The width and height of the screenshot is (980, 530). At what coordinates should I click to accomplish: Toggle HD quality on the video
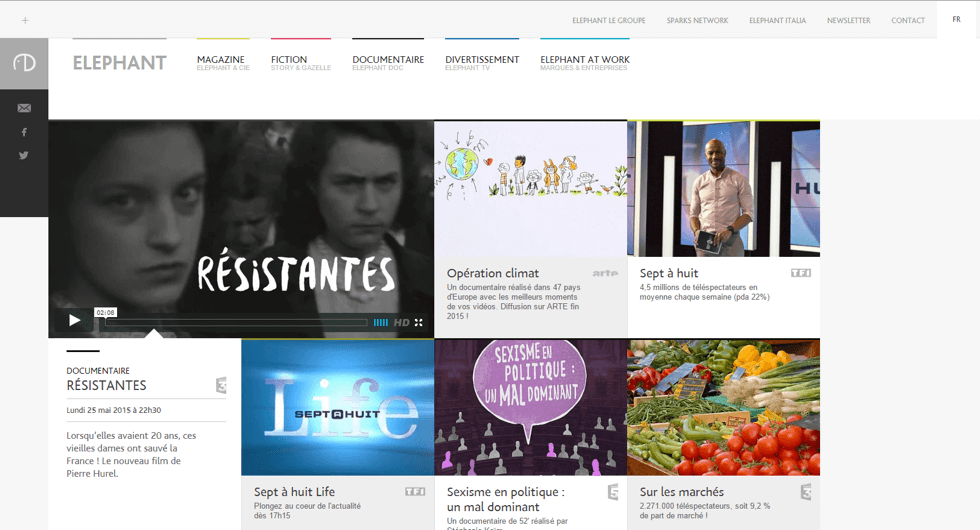[401, 322]
